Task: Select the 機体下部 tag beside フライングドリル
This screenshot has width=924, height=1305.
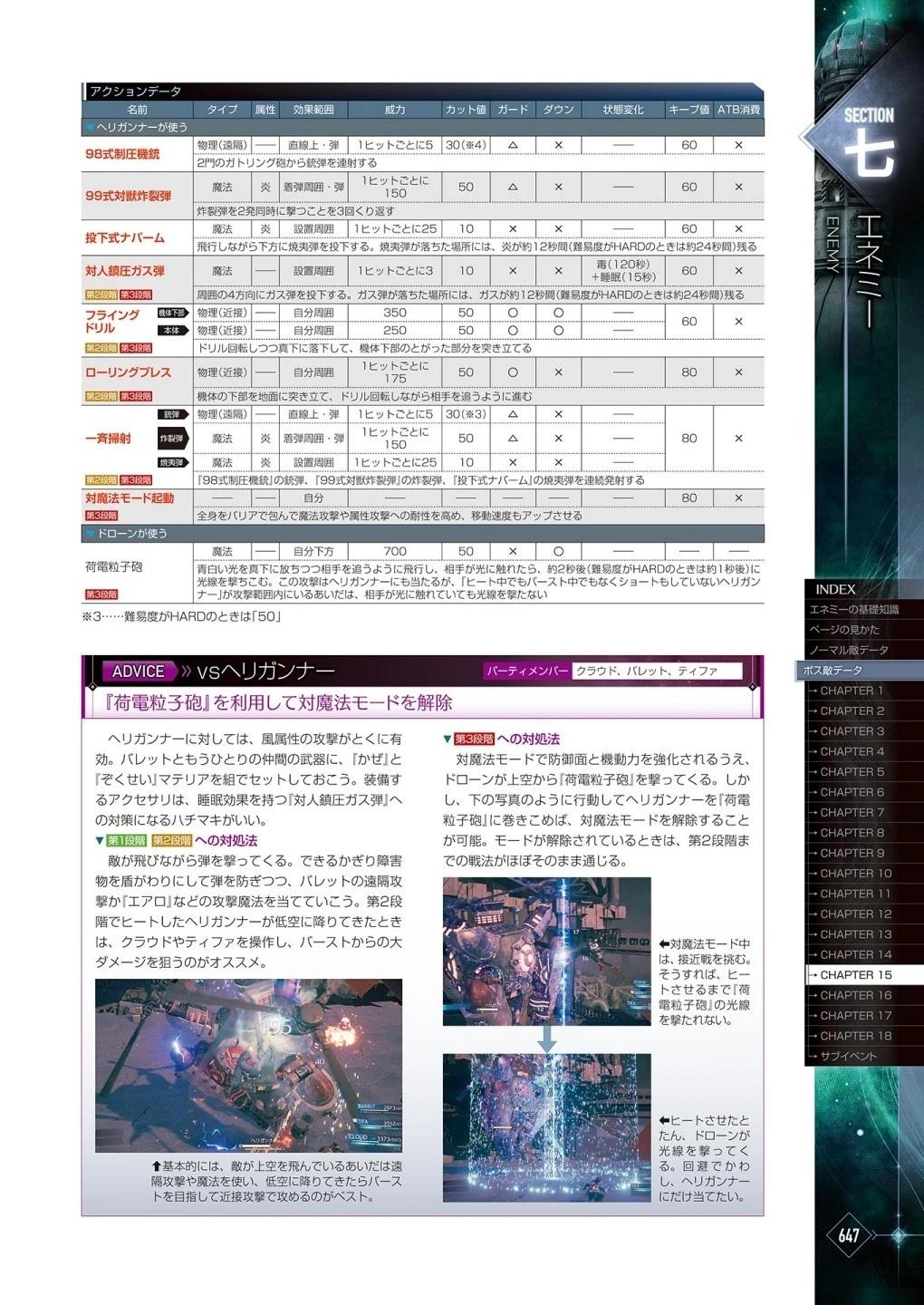Action: 172,313
